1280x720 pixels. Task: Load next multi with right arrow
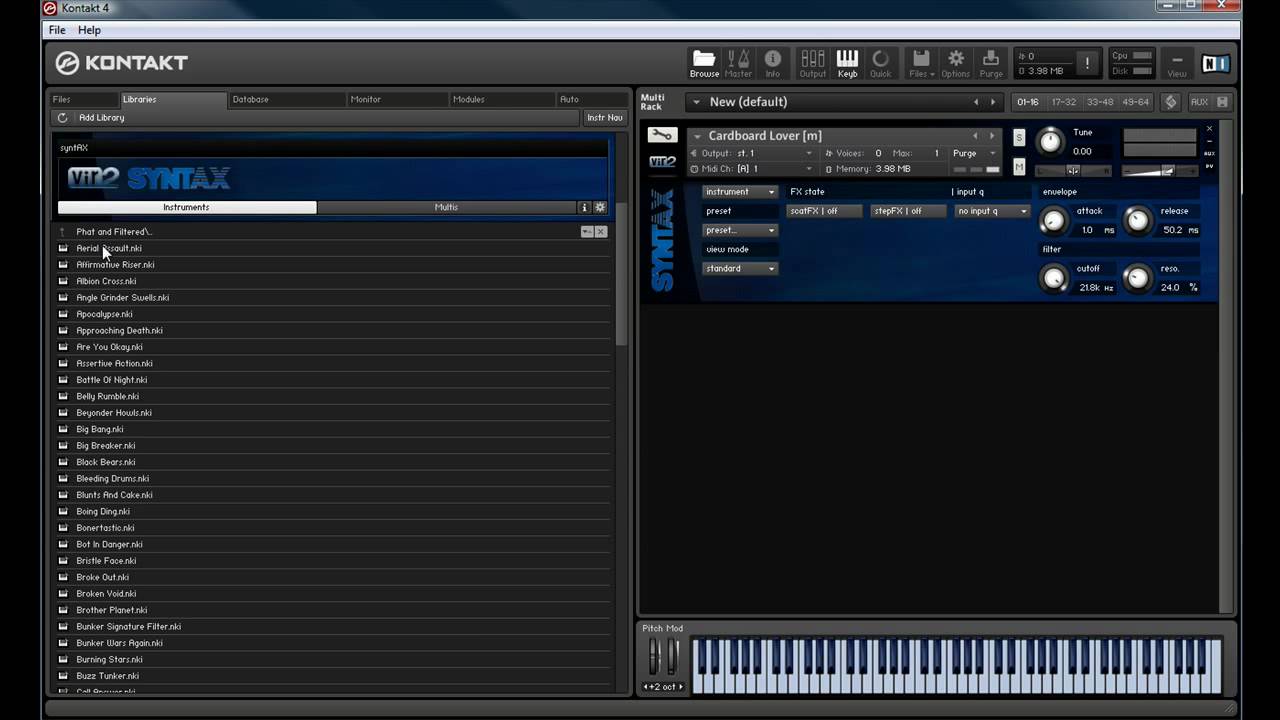pos(993,102)
